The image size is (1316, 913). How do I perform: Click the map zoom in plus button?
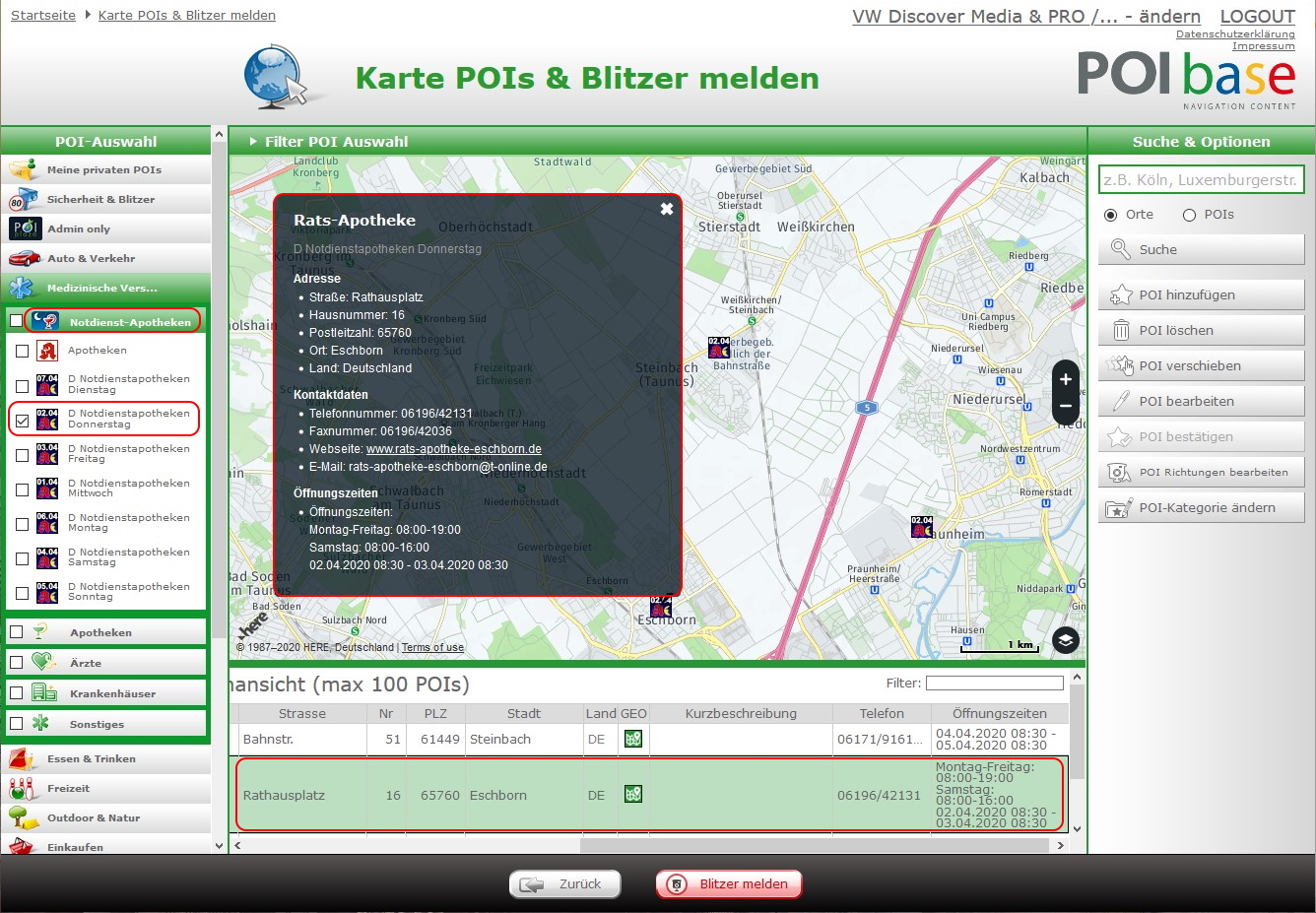coord(1065,380)
